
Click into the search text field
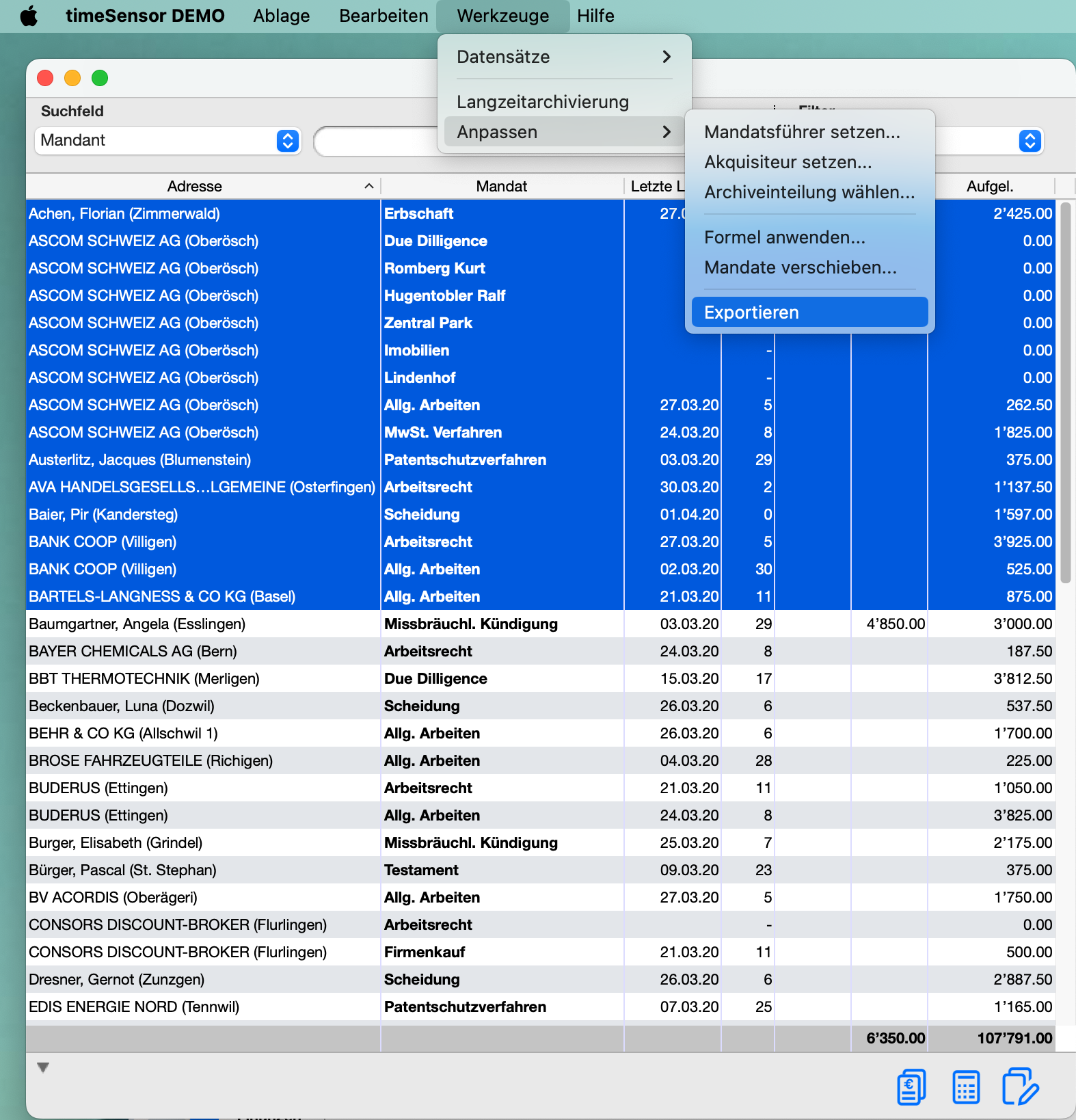point(376,142)
